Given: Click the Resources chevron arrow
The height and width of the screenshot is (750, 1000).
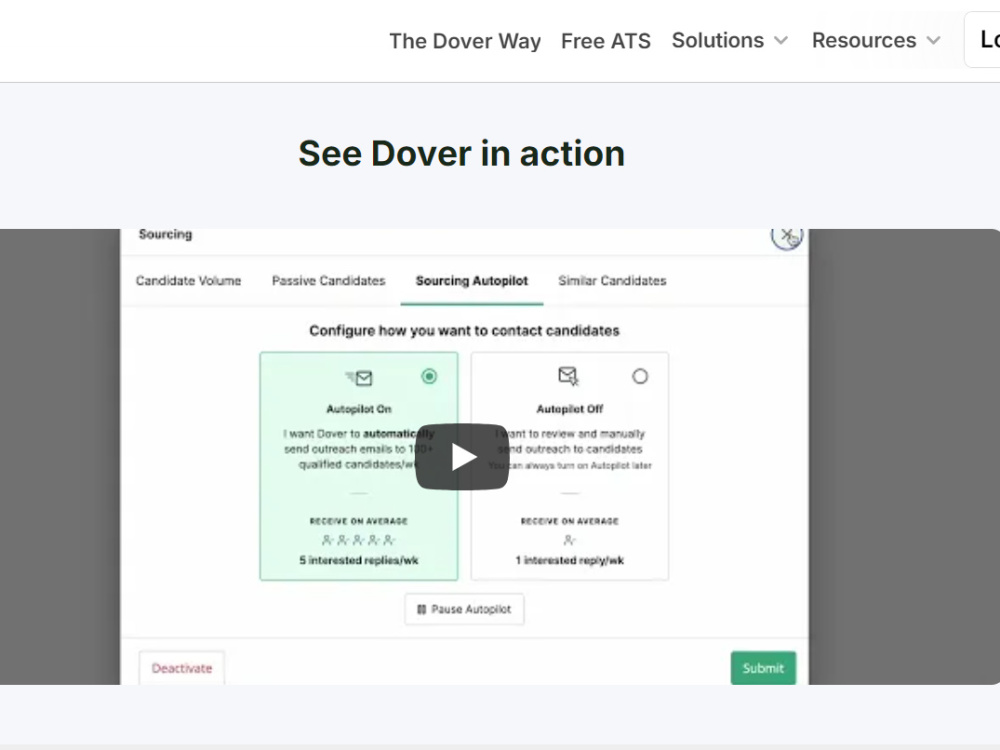Looking at the screenshot, I should tap(933, 41).
